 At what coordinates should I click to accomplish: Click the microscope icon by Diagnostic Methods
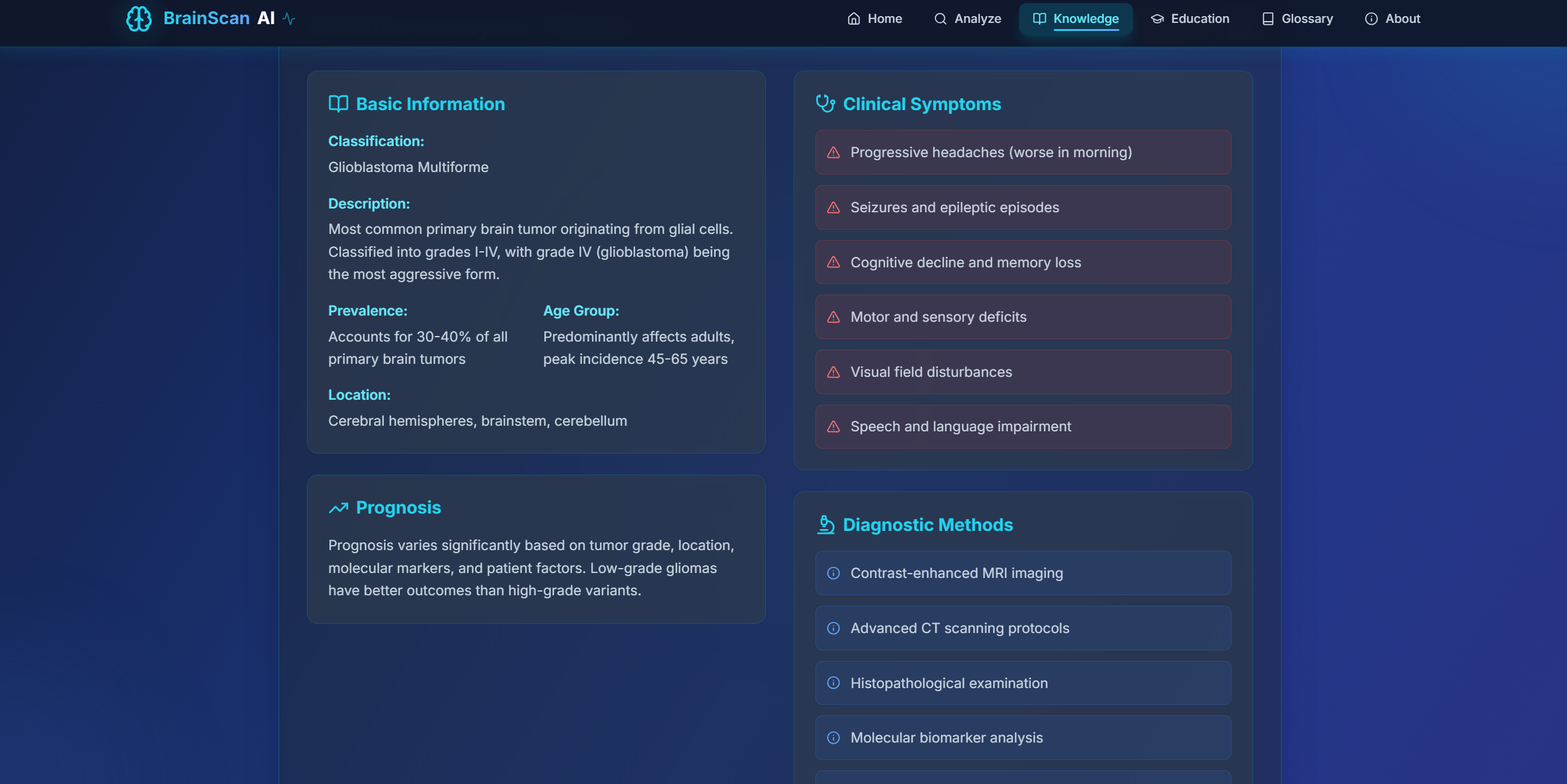tap(825, 525)
